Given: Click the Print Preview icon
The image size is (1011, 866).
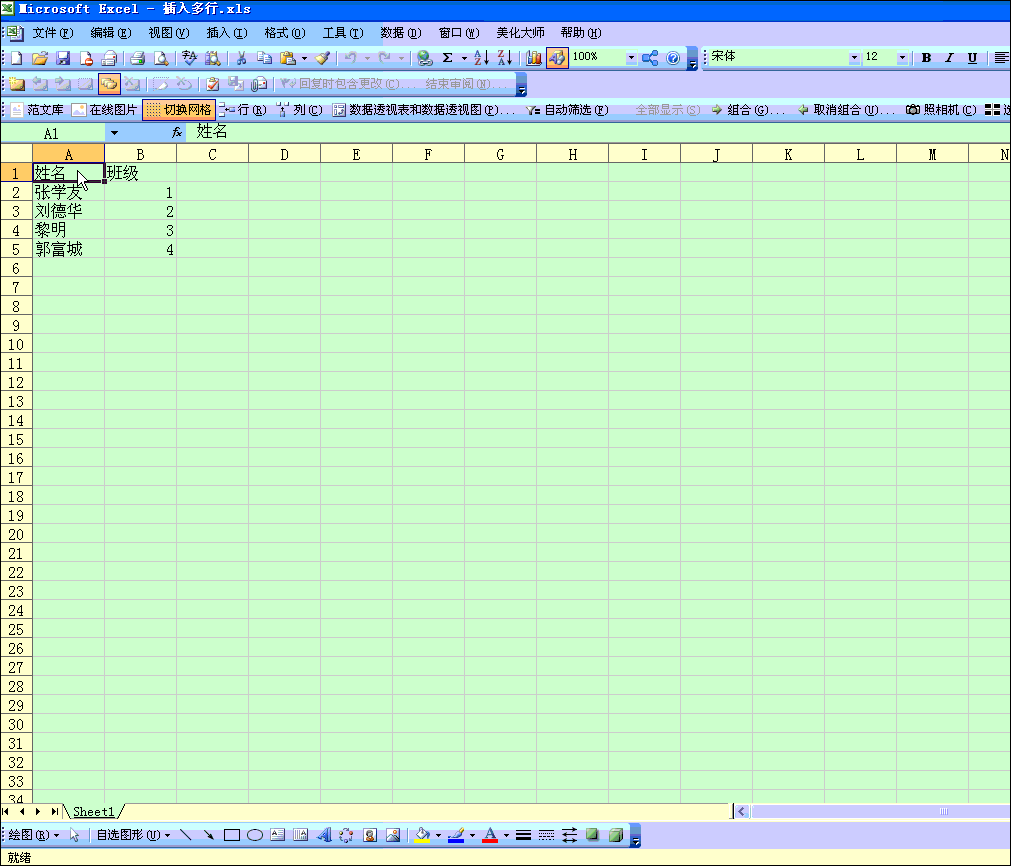Looking at the screenshot, I should pos(161,58).
